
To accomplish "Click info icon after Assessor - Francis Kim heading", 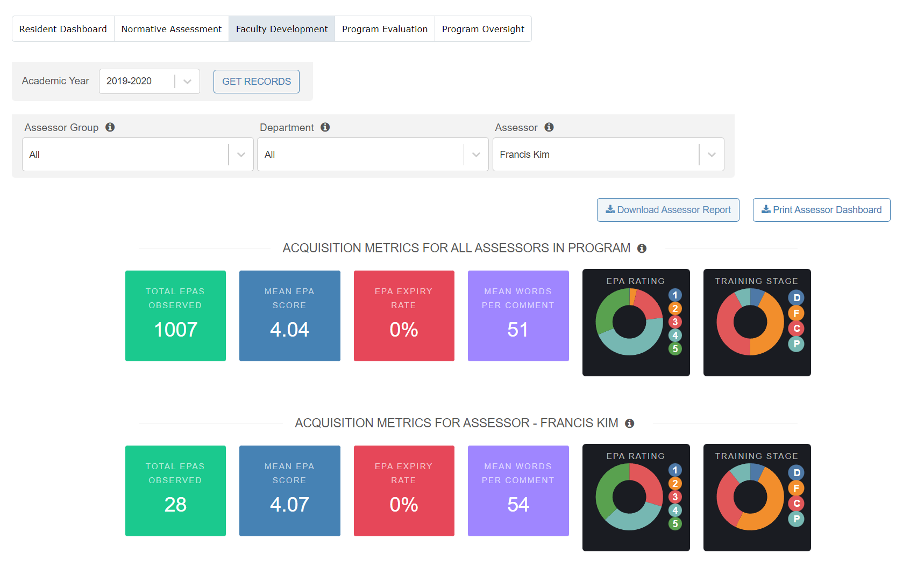I will click(630, 423).
